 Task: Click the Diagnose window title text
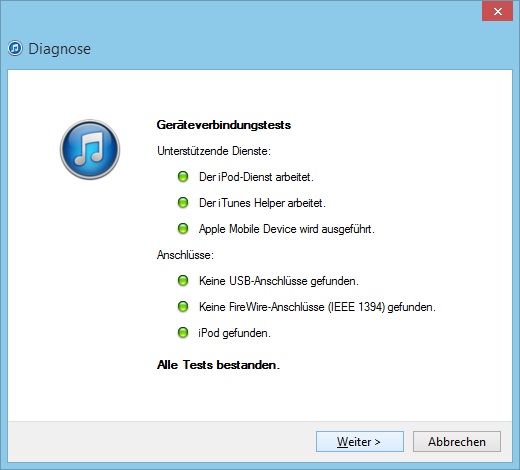coord(59,49)
